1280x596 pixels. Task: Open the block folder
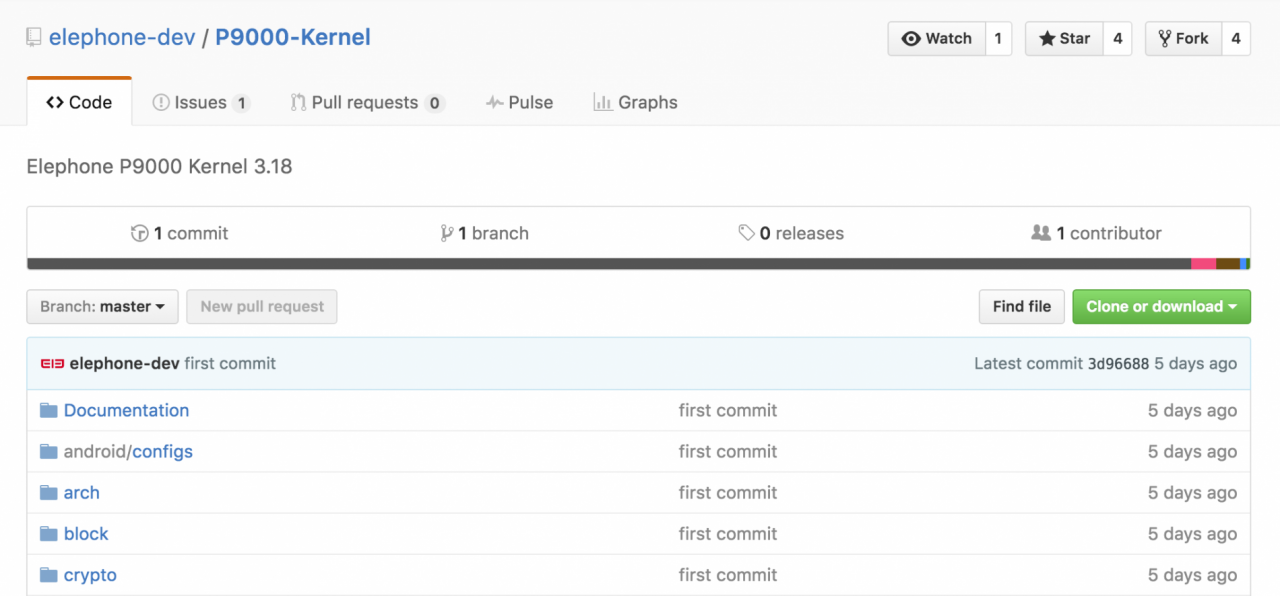click(x=86, y=534)
